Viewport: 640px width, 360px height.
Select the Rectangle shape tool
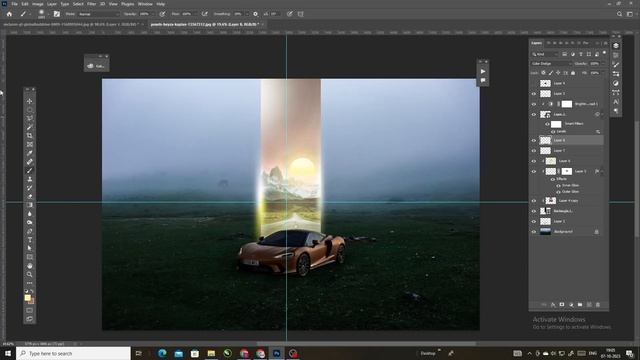click(29, 257)
